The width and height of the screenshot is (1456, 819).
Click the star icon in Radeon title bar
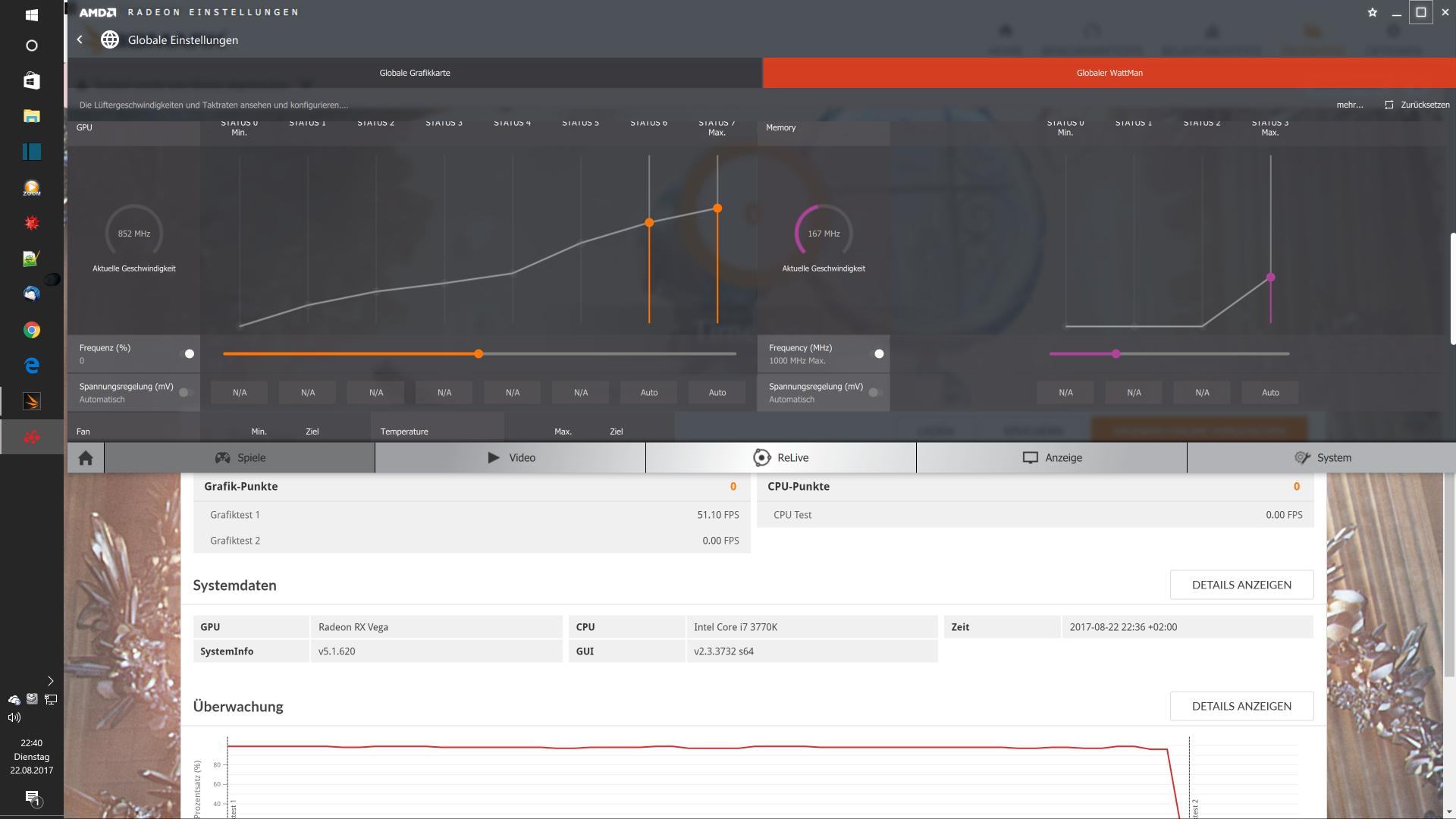(1372, 12)
